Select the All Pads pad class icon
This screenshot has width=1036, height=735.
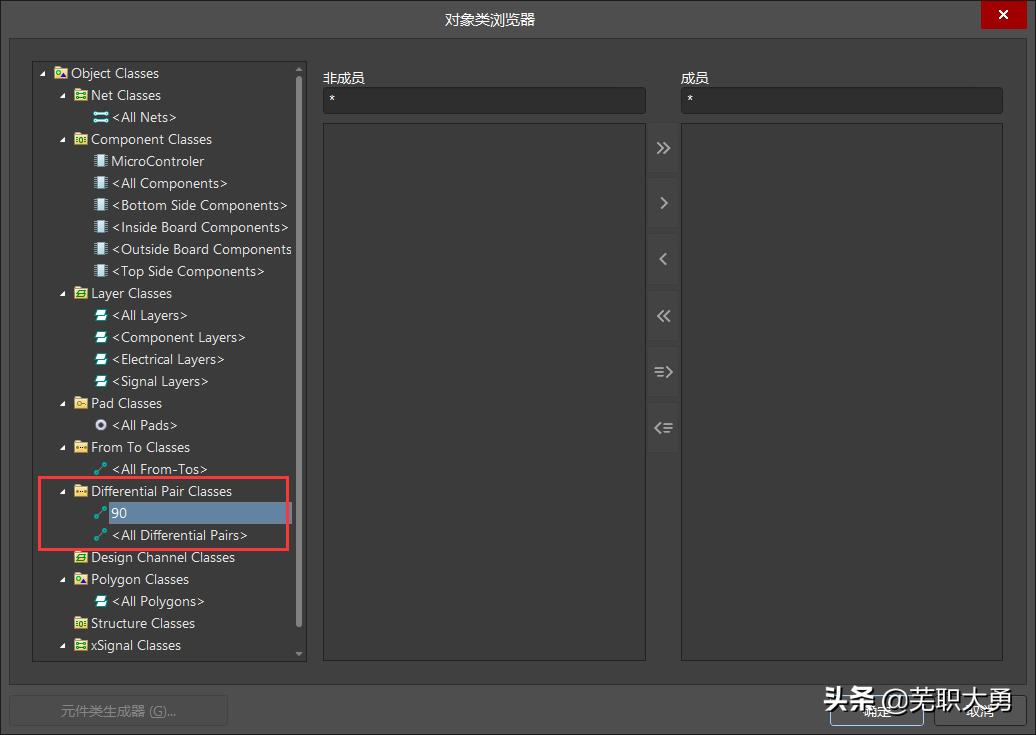click(x=101, y=425)
